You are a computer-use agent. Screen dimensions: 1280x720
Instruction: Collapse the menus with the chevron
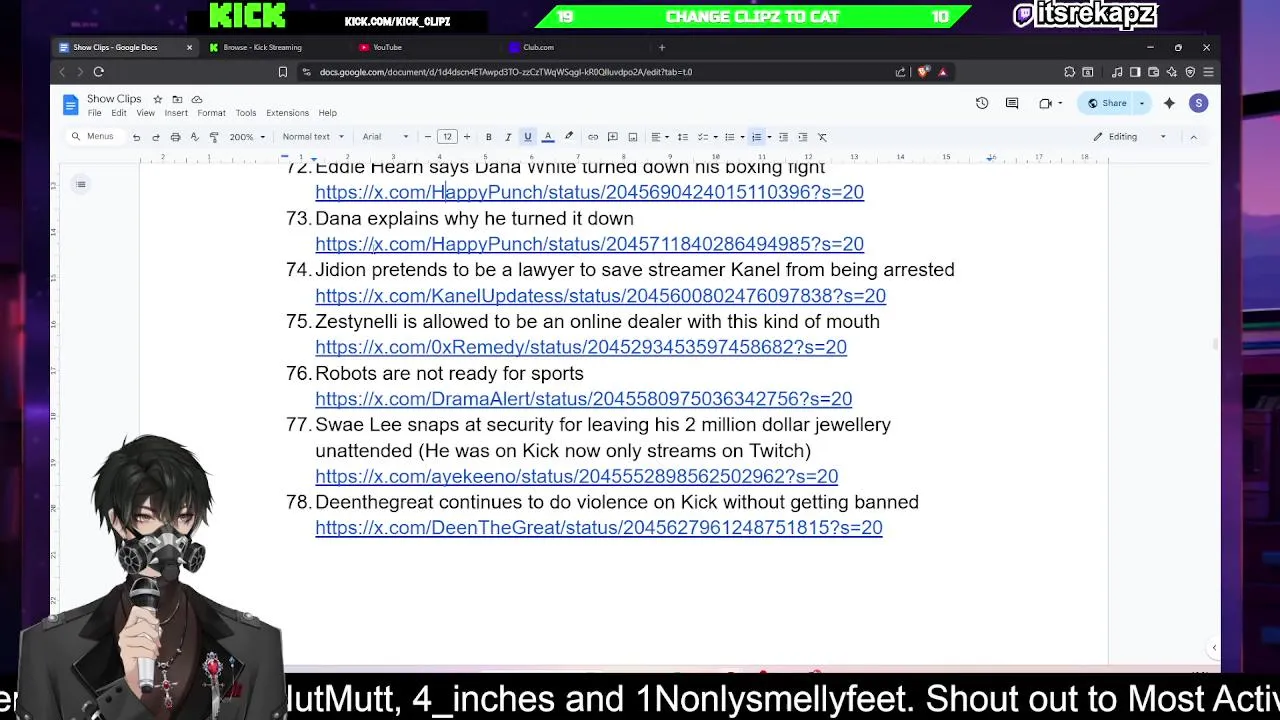pos(1193,137)
